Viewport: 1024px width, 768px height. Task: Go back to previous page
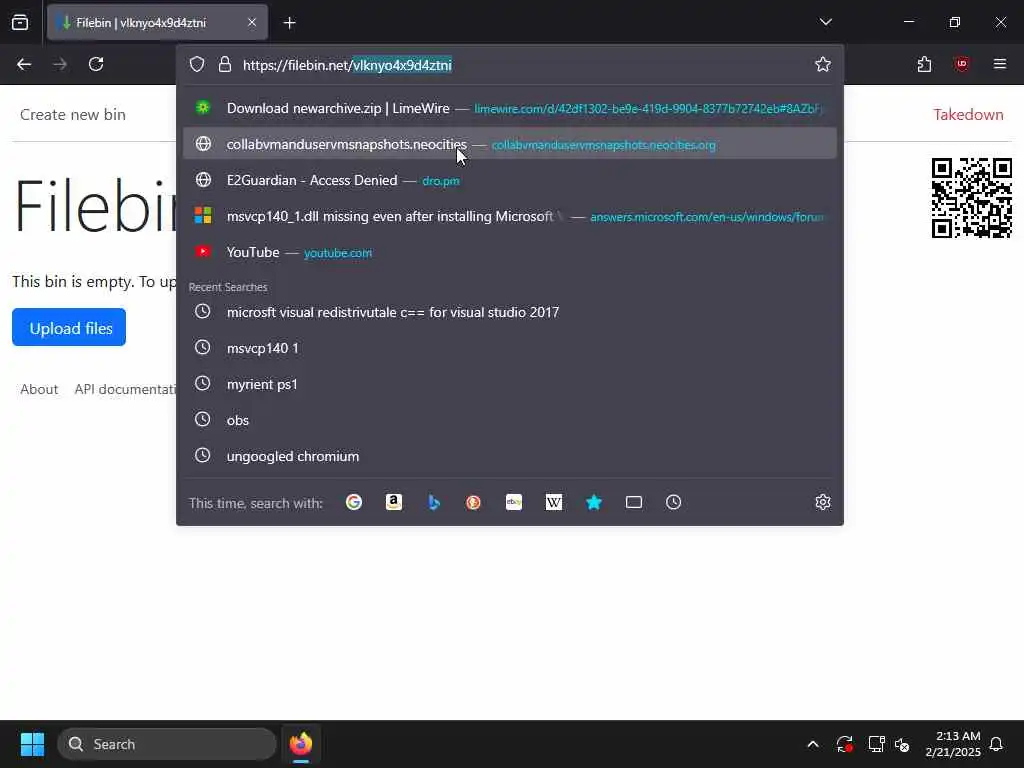point(24,64)
